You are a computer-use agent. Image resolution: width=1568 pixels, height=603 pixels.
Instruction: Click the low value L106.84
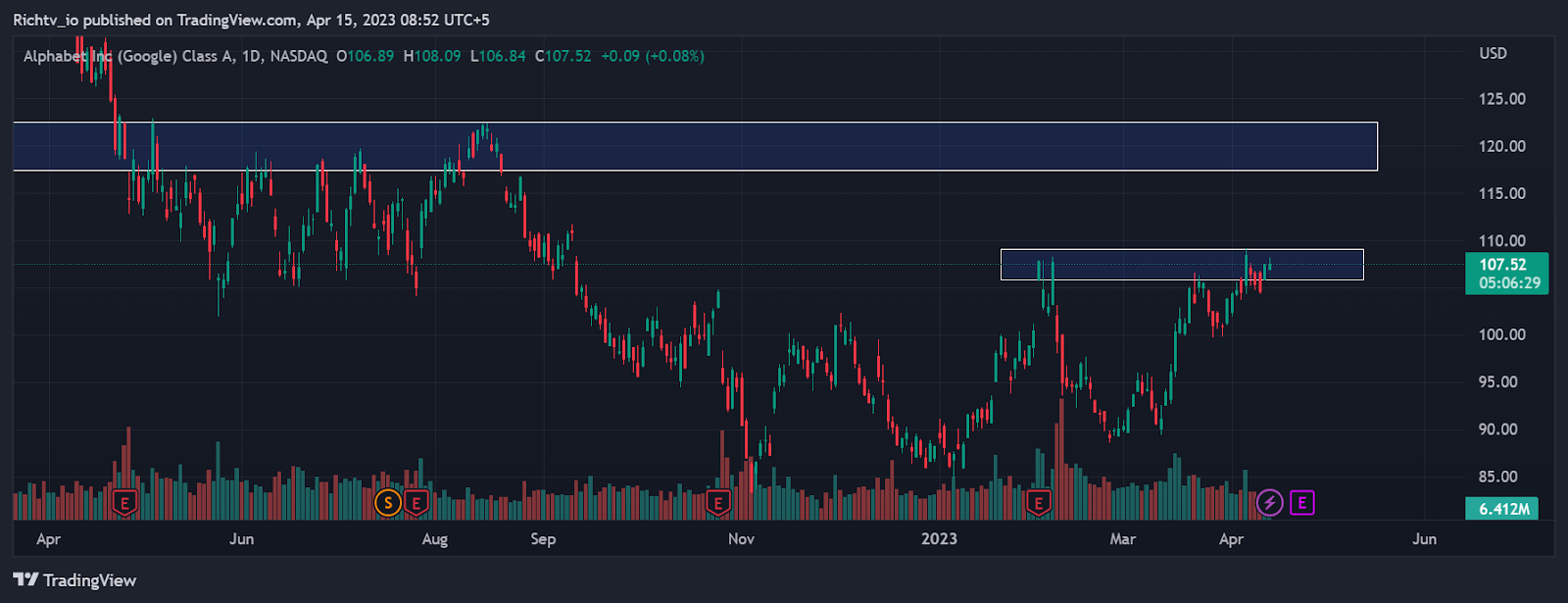498,56
